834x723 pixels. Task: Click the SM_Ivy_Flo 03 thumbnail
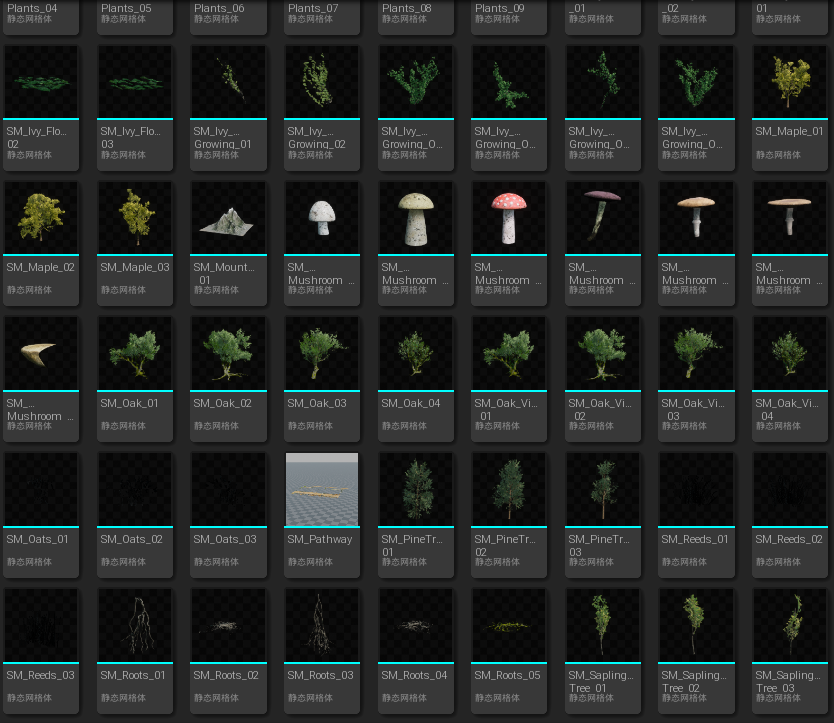tap(135, 82)
